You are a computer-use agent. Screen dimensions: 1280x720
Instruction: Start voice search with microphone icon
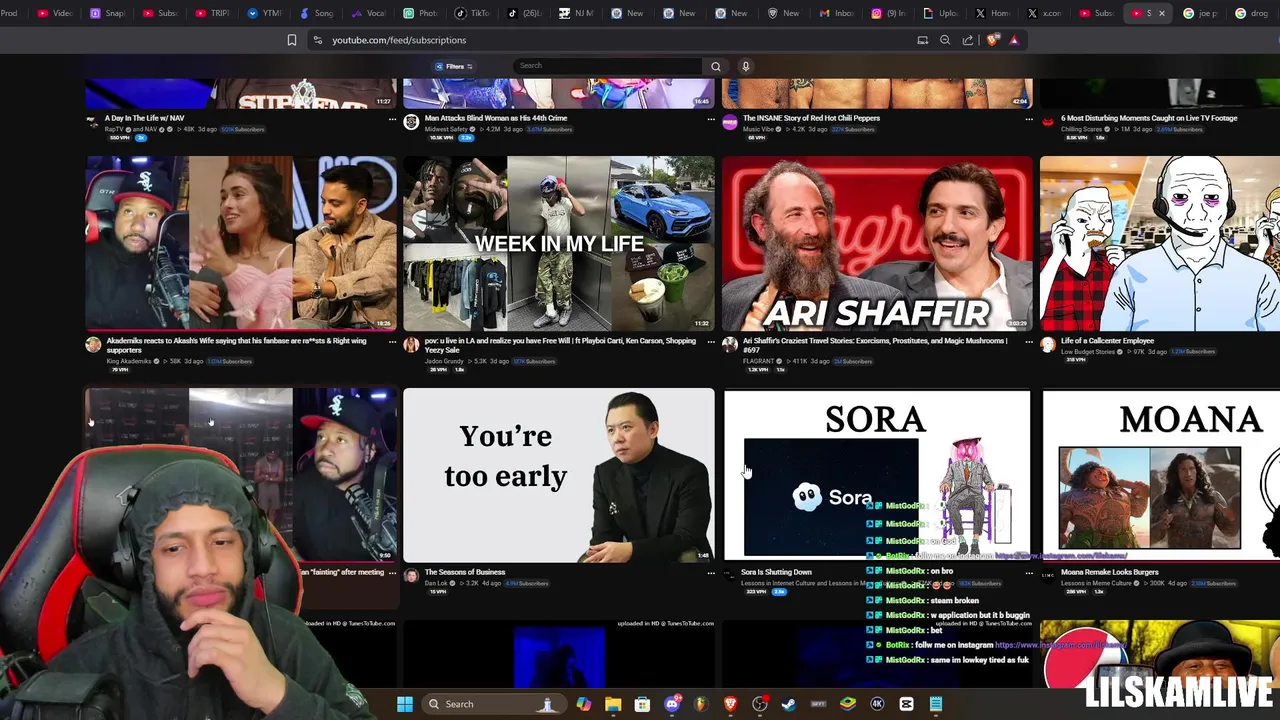coord(745,66)
